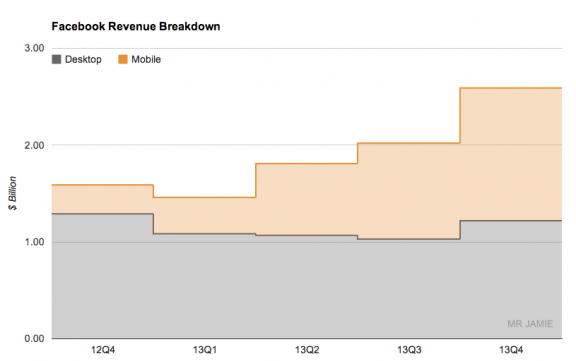Click the 13Q2 x-axis label
The image size is (576, 361).
(x=307, y=350)
